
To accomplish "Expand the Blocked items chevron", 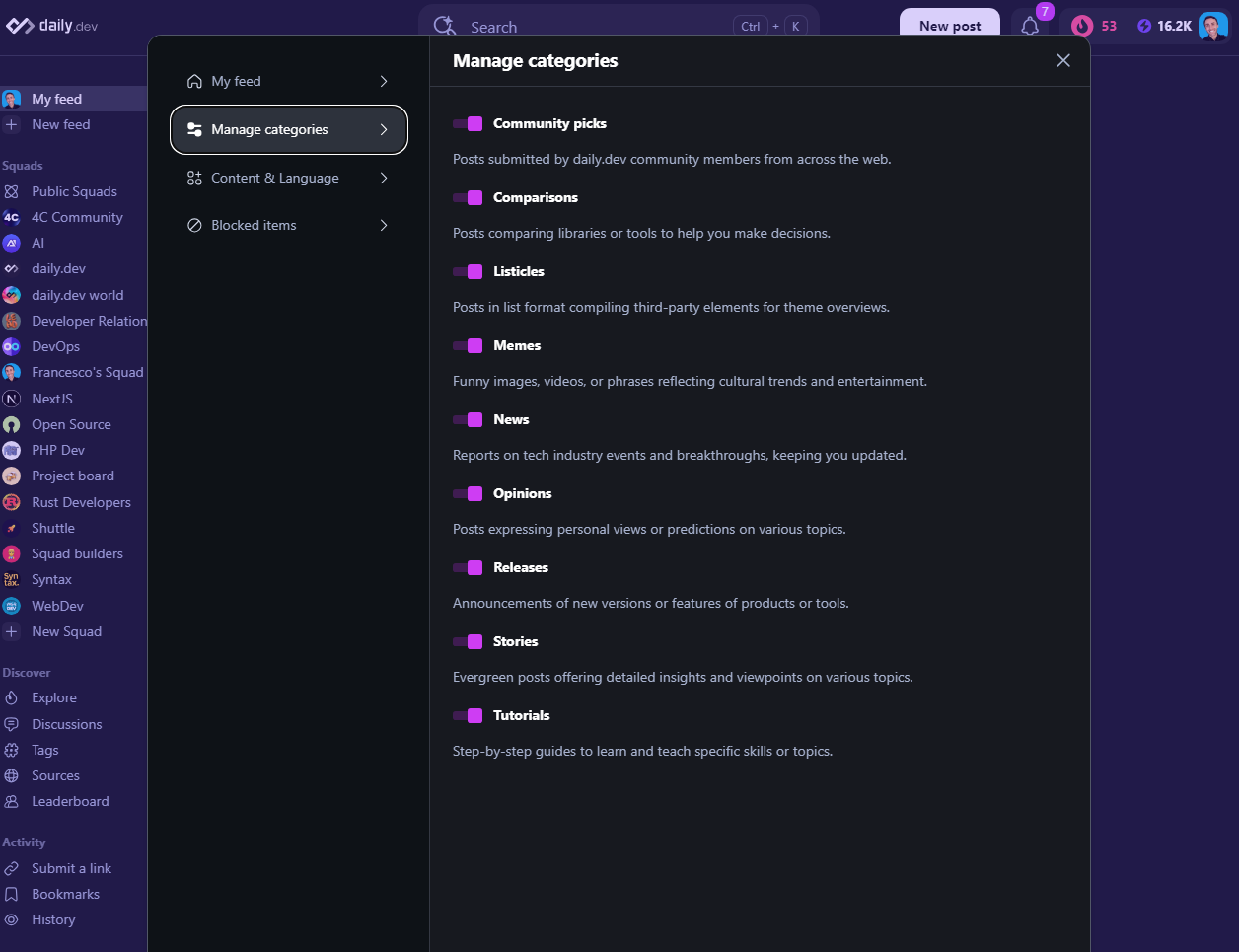I will click(x=384, y=225).
